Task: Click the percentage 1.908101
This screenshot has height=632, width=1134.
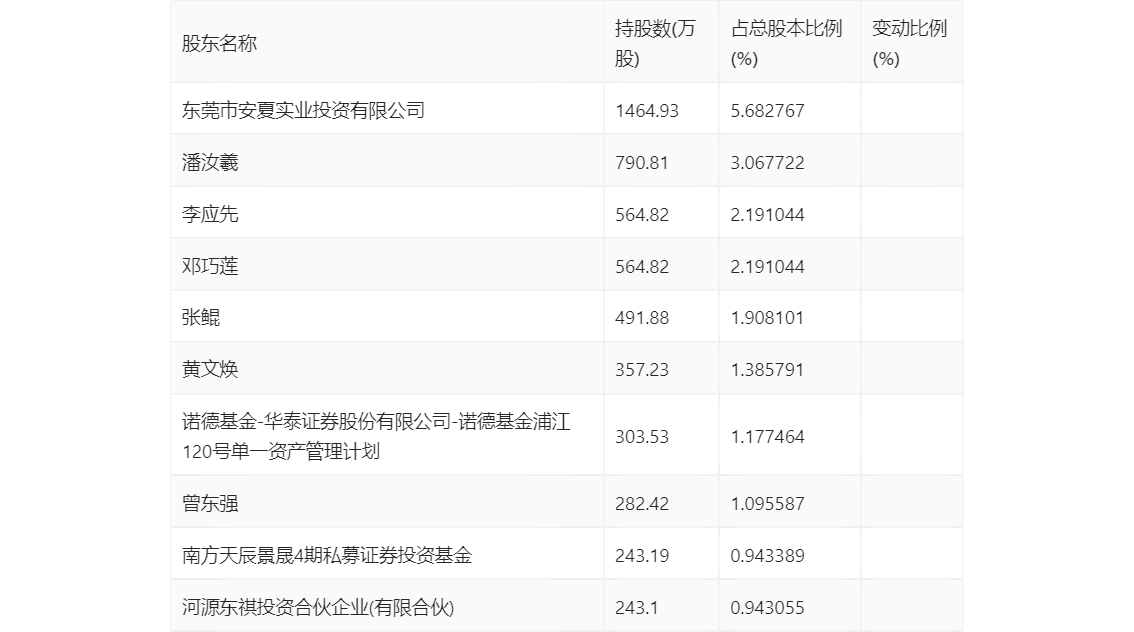Action: pyautogui.click(x=767, y=318)
